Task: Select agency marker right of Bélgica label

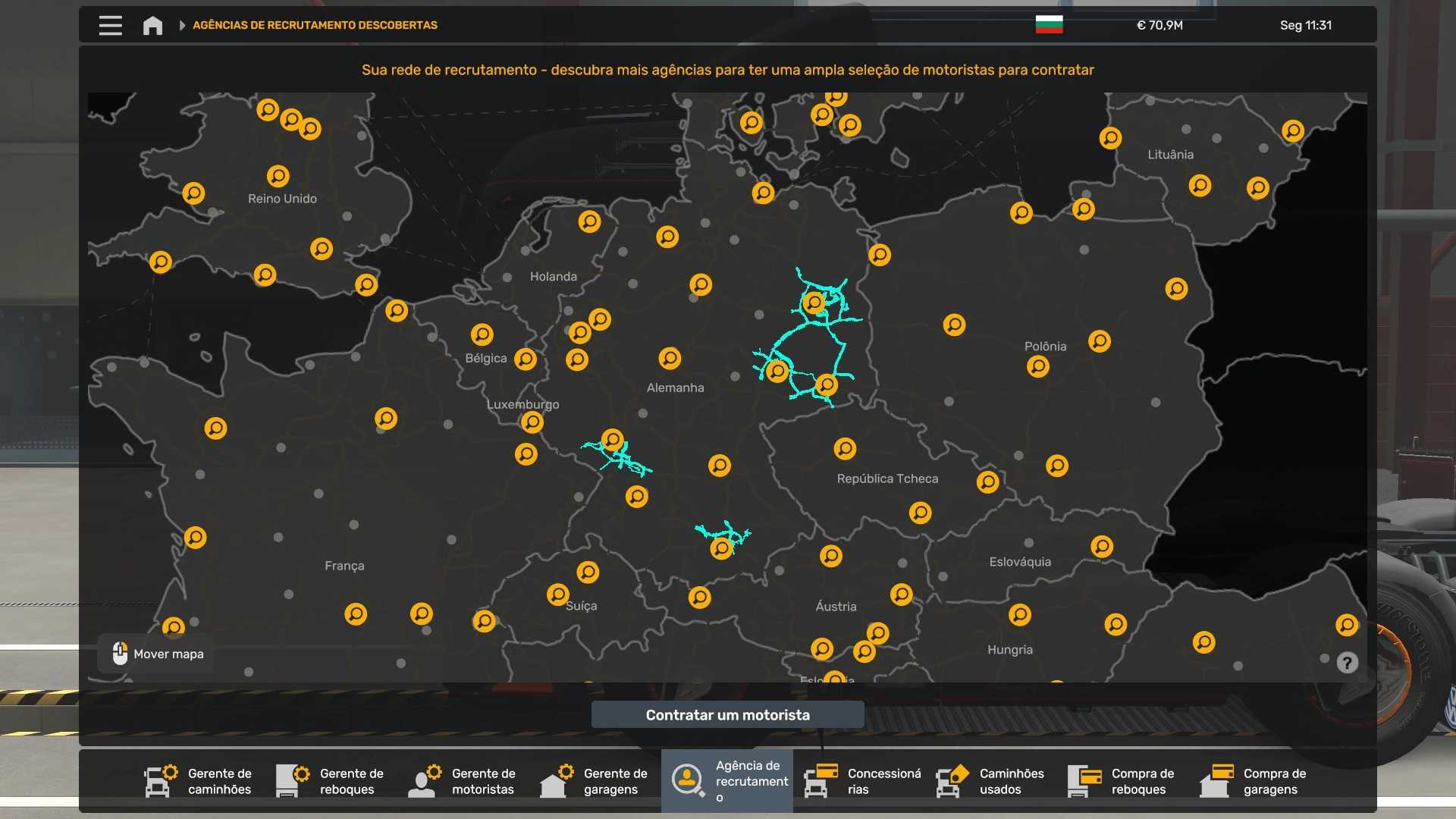Action: coord(525,359)
